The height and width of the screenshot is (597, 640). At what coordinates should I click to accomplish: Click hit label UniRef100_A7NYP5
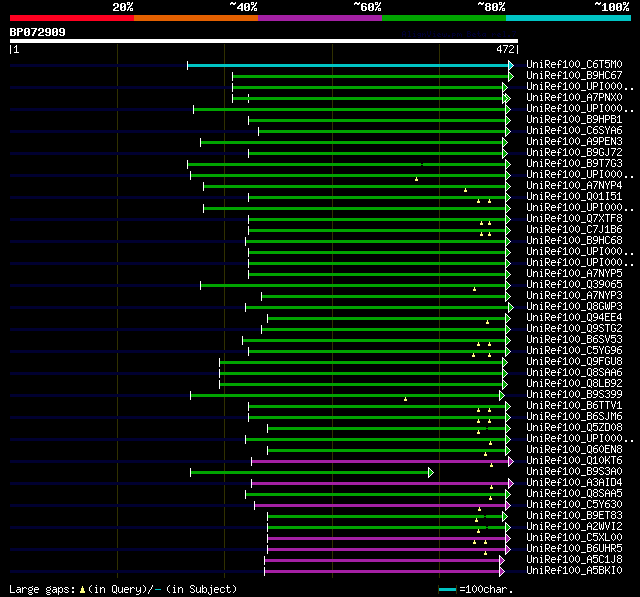pyautogui.click(x=574, y=273)
